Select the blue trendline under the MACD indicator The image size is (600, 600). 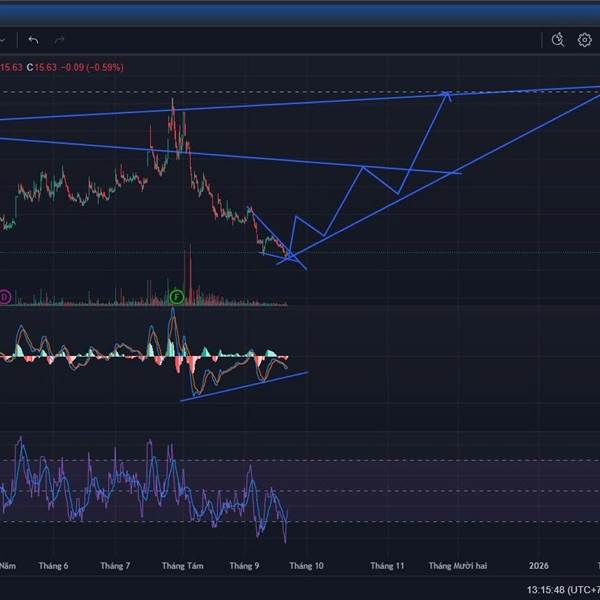coord(245,387)
